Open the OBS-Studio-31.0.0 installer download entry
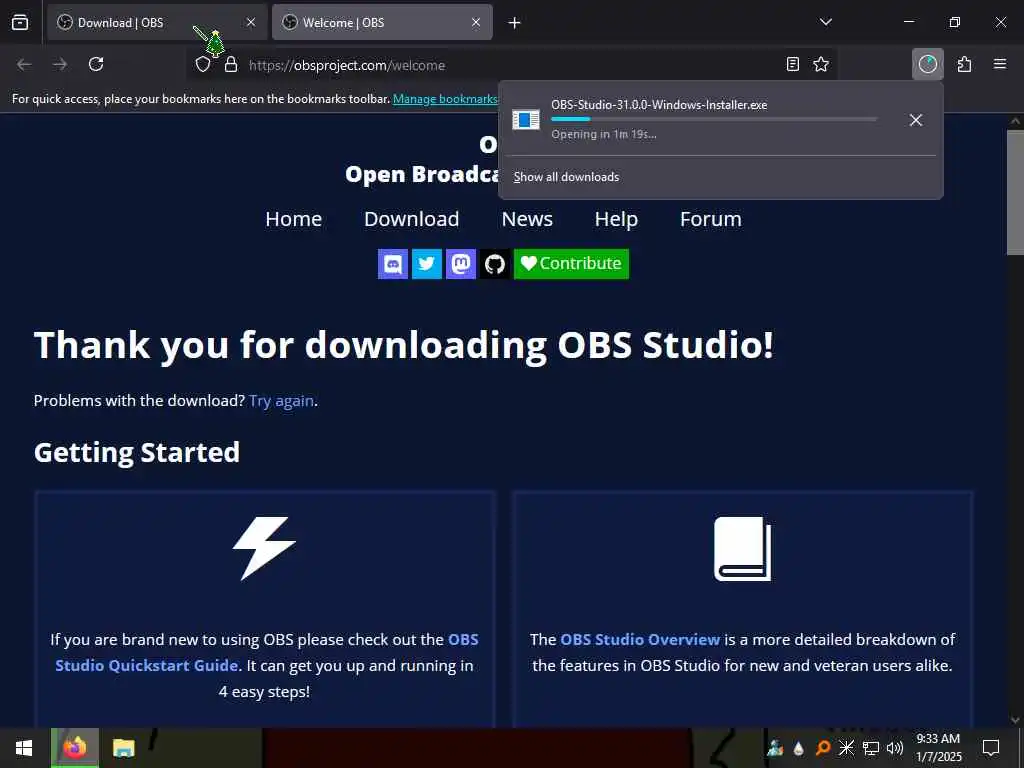The width and height of the screenshot is (1024, 768). coord(703,120)
